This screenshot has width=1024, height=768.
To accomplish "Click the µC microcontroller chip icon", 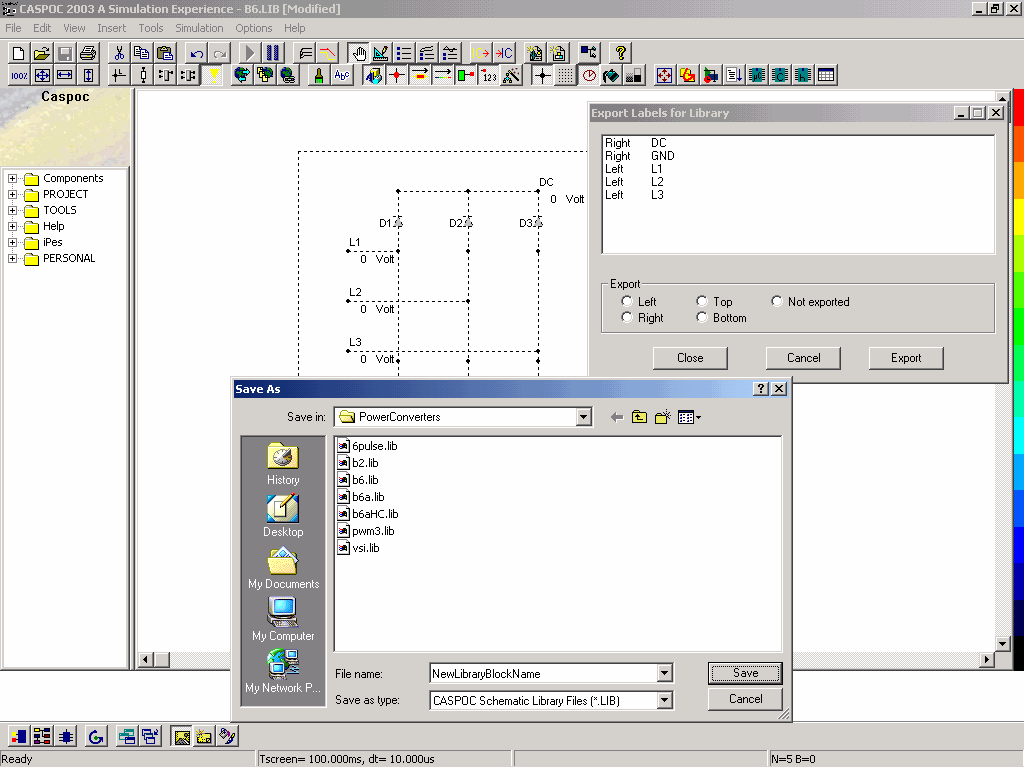I will pos(757,76).
